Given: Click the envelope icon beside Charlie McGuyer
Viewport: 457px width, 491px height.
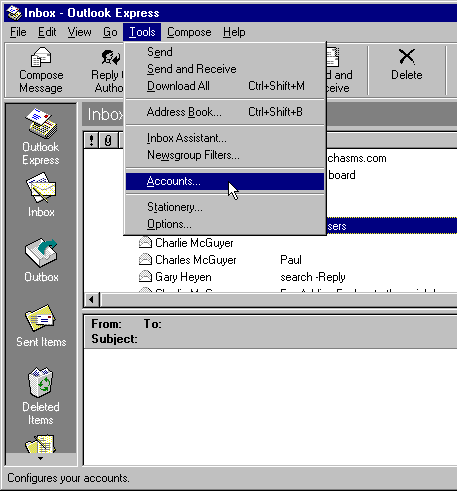Looking at the screenshot, I should point(145,243).
